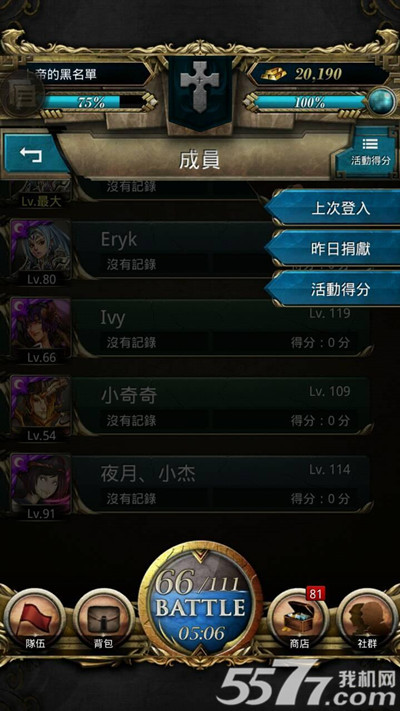Tap the back arrow button
400x711 pixels.
point(31,154)
